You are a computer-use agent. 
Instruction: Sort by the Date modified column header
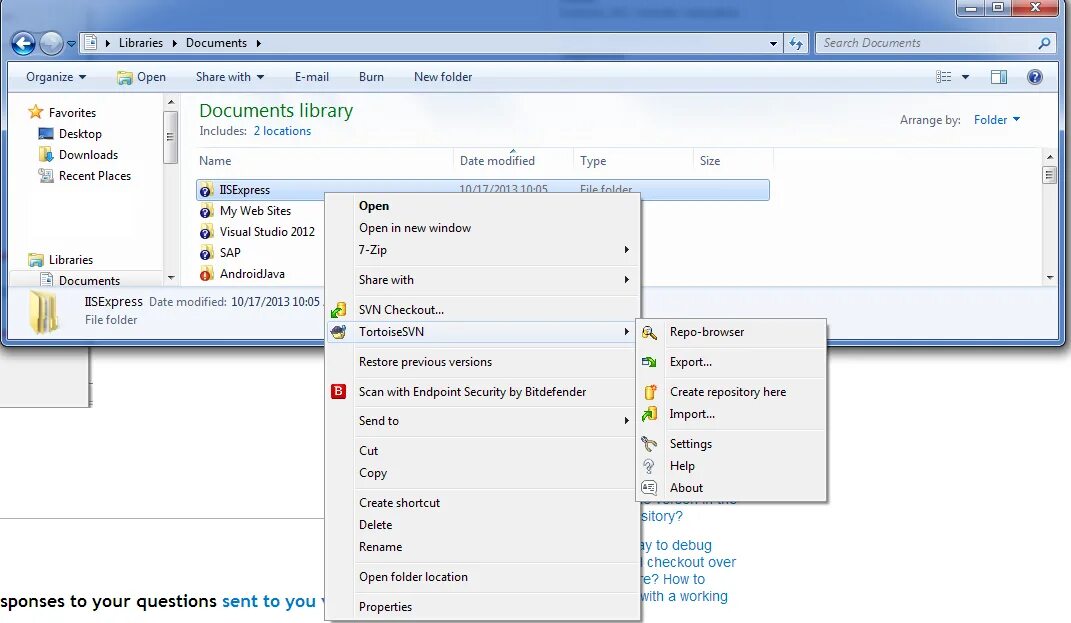[514, 161]
